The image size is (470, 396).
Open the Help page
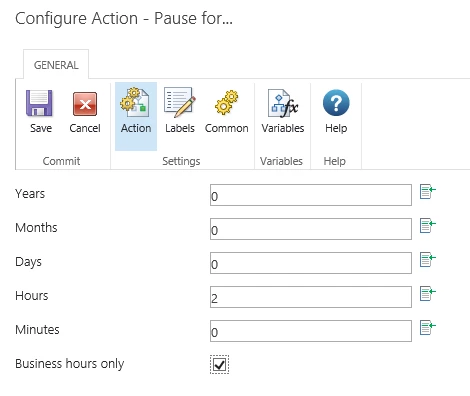click(336, 112)
